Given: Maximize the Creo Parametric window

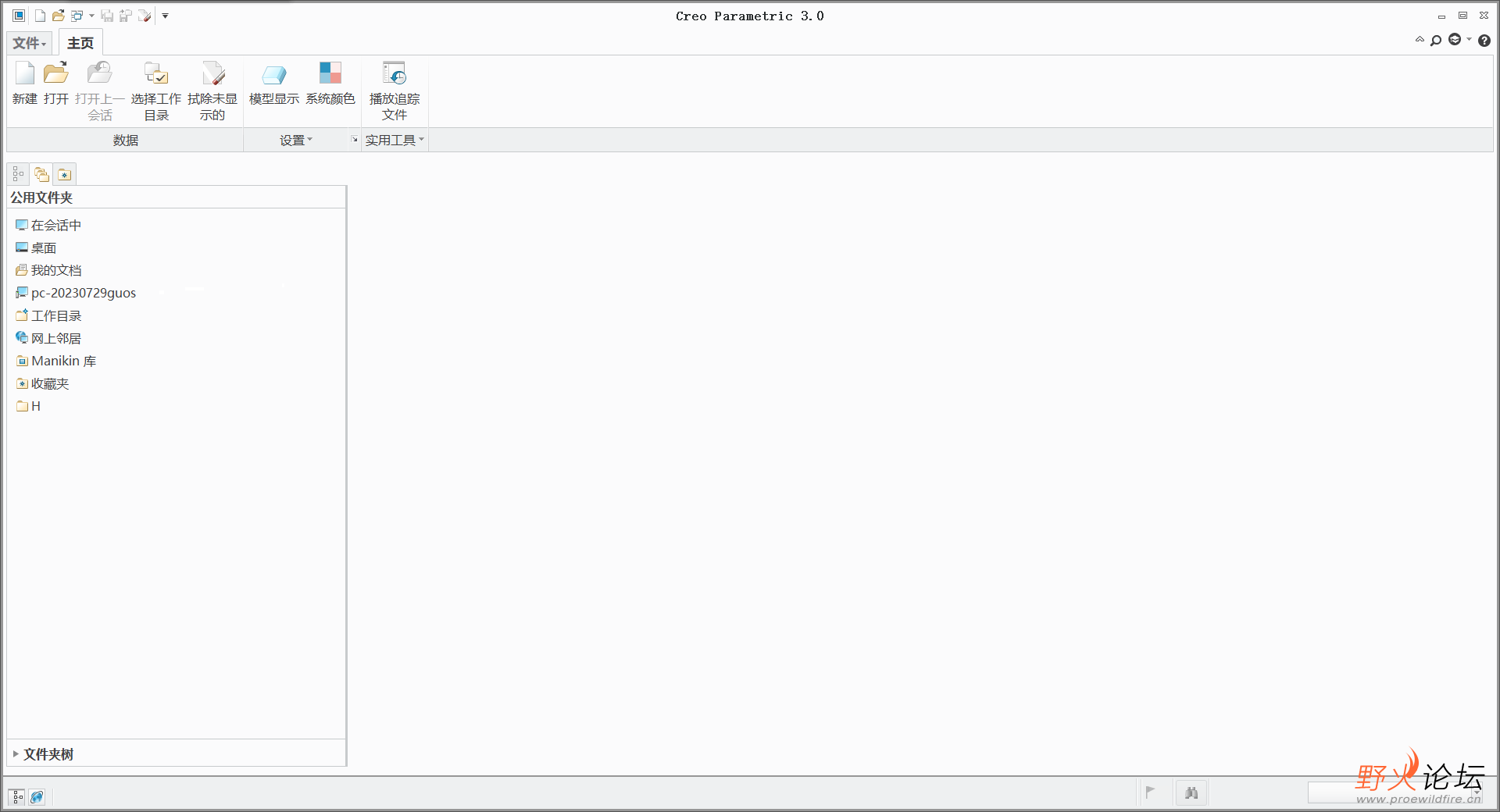Looking at the screenshot, I should pyautogui.click(x=1462, y=16).
